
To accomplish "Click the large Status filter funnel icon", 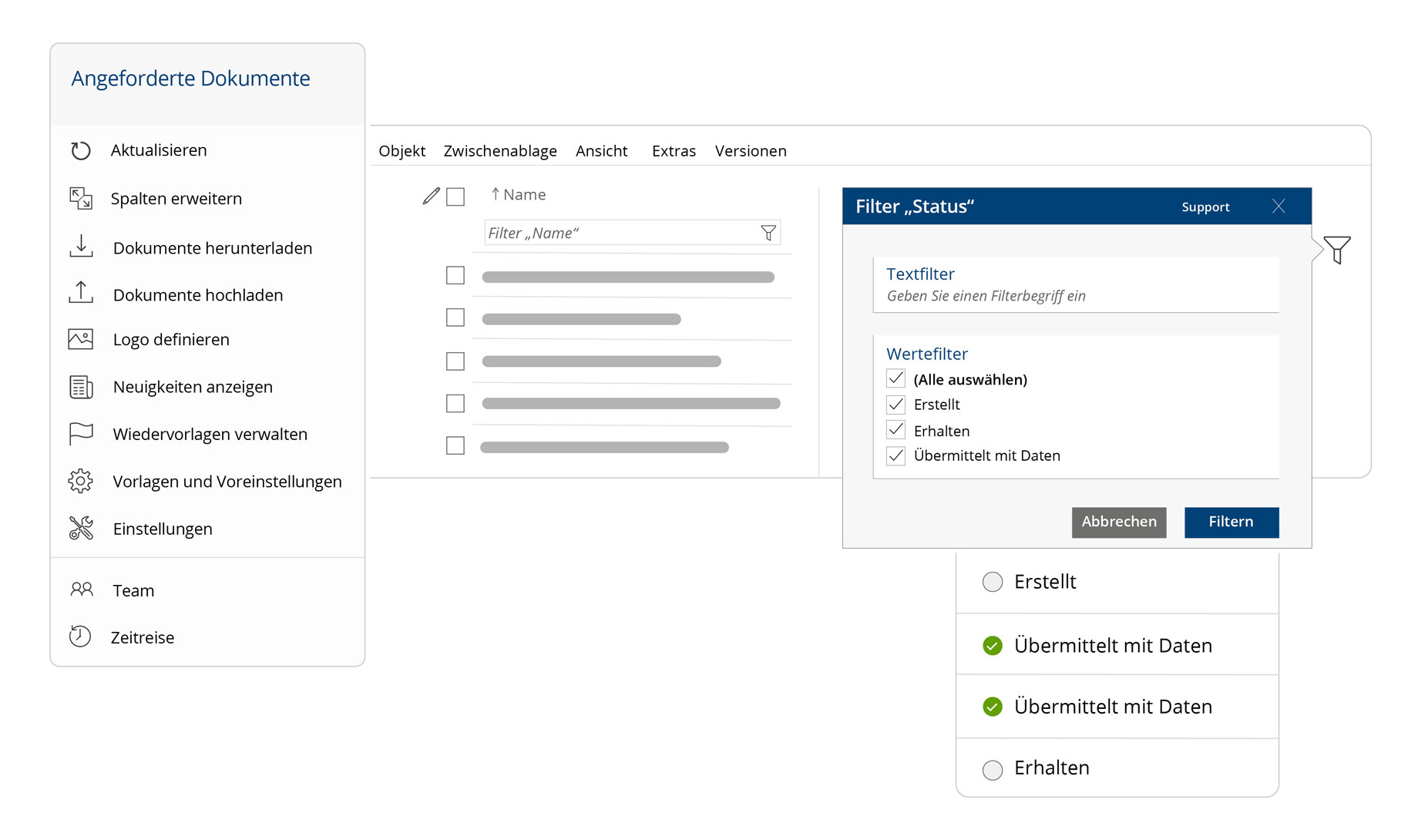I will point(1337,250).
